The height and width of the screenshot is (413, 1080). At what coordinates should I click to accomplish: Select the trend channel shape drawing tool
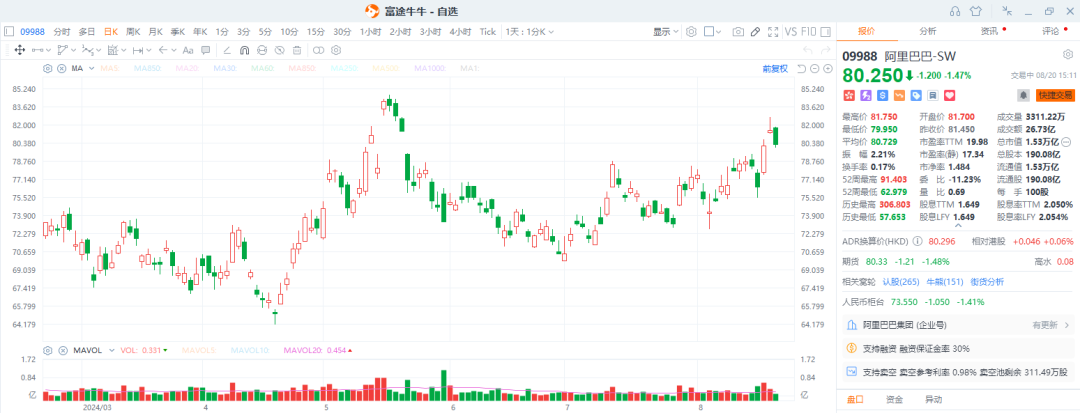[63, 50]
